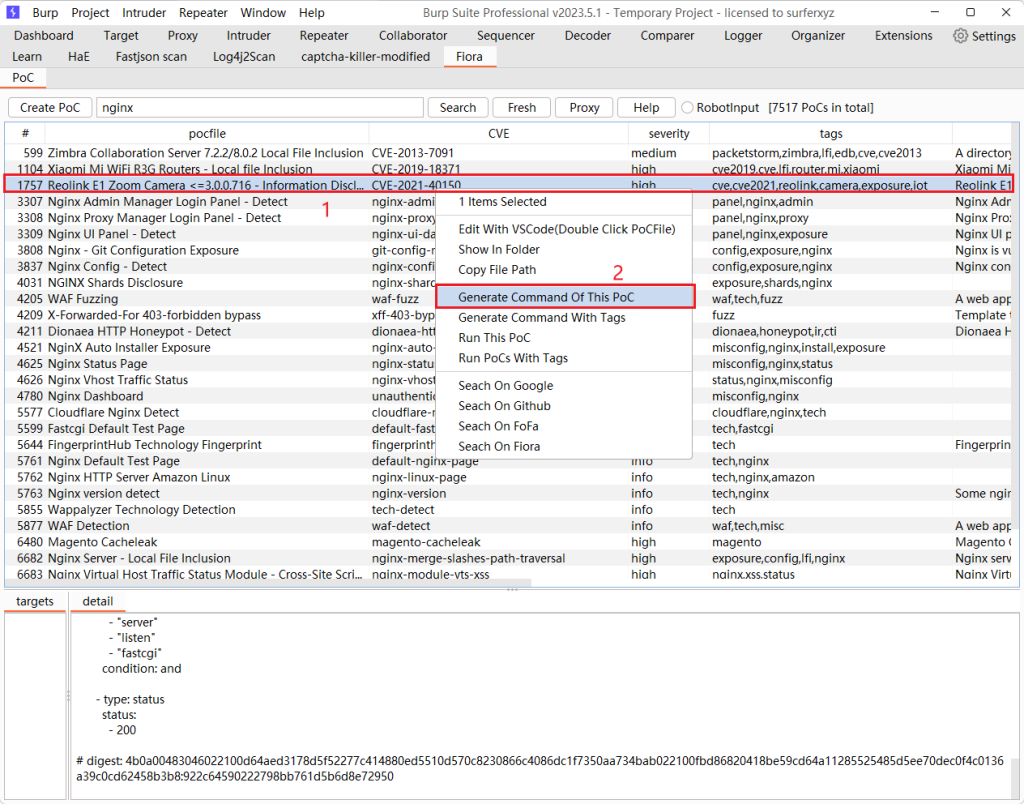Click the table's horizontal scrollbar

[270, 582]
